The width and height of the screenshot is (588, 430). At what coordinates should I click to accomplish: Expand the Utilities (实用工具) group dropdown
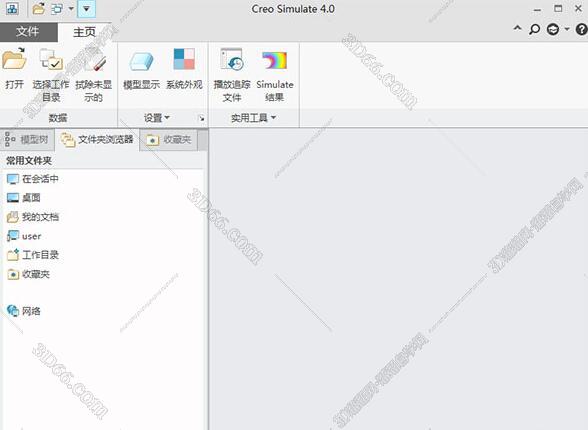pyautogui.click(x=254, y=118)
